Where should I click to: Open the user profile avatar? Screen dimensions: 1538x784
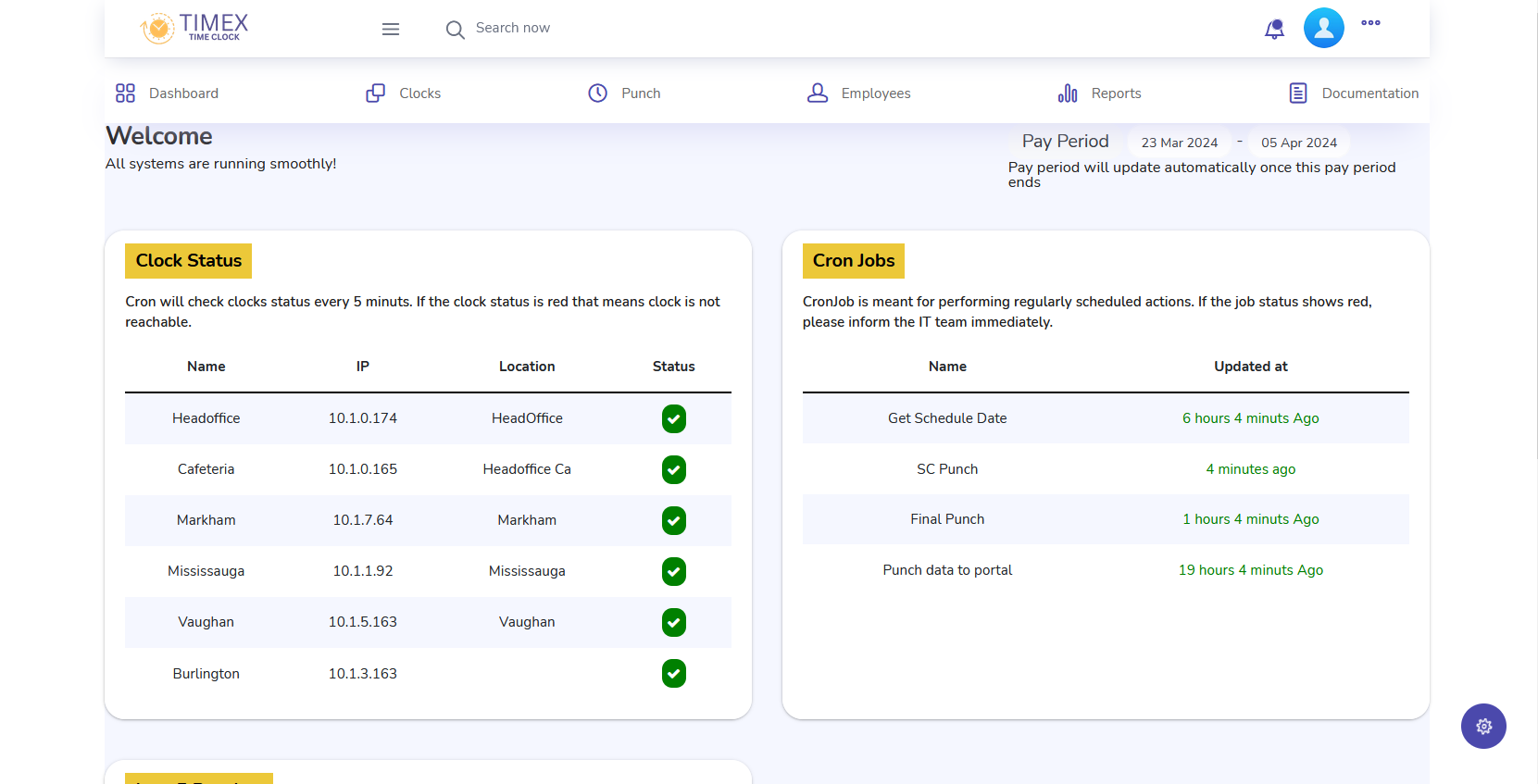click(1323, 28)
